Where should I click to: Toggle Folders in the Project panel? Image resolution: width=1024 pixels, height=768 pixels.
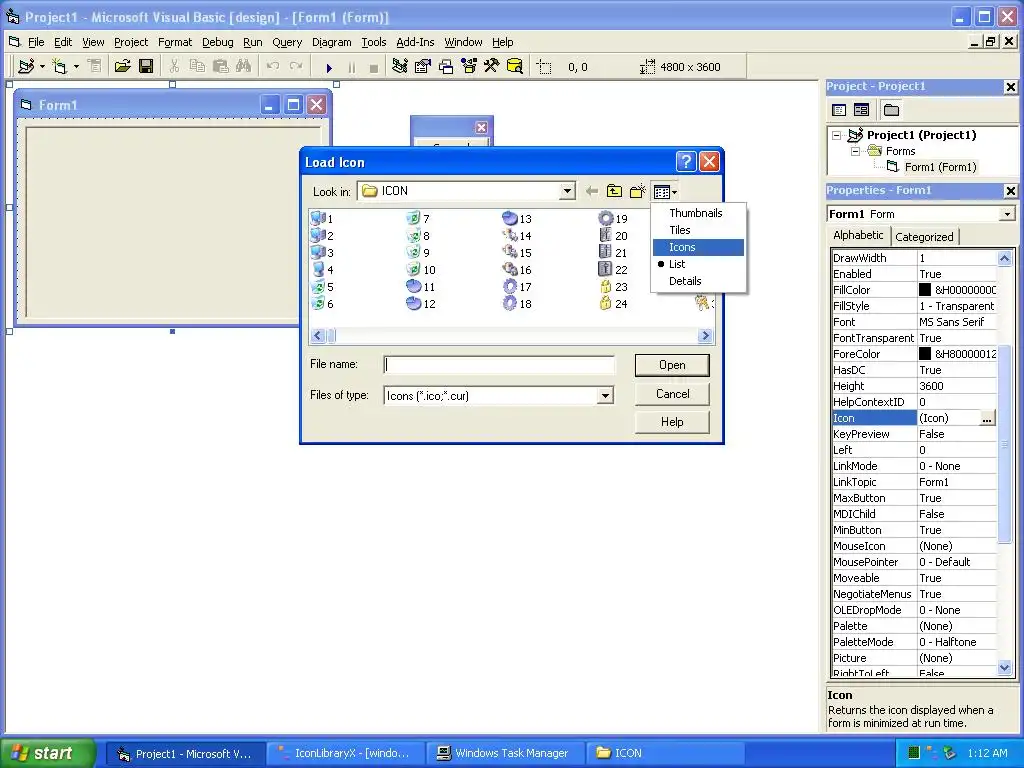click(891, 110)
